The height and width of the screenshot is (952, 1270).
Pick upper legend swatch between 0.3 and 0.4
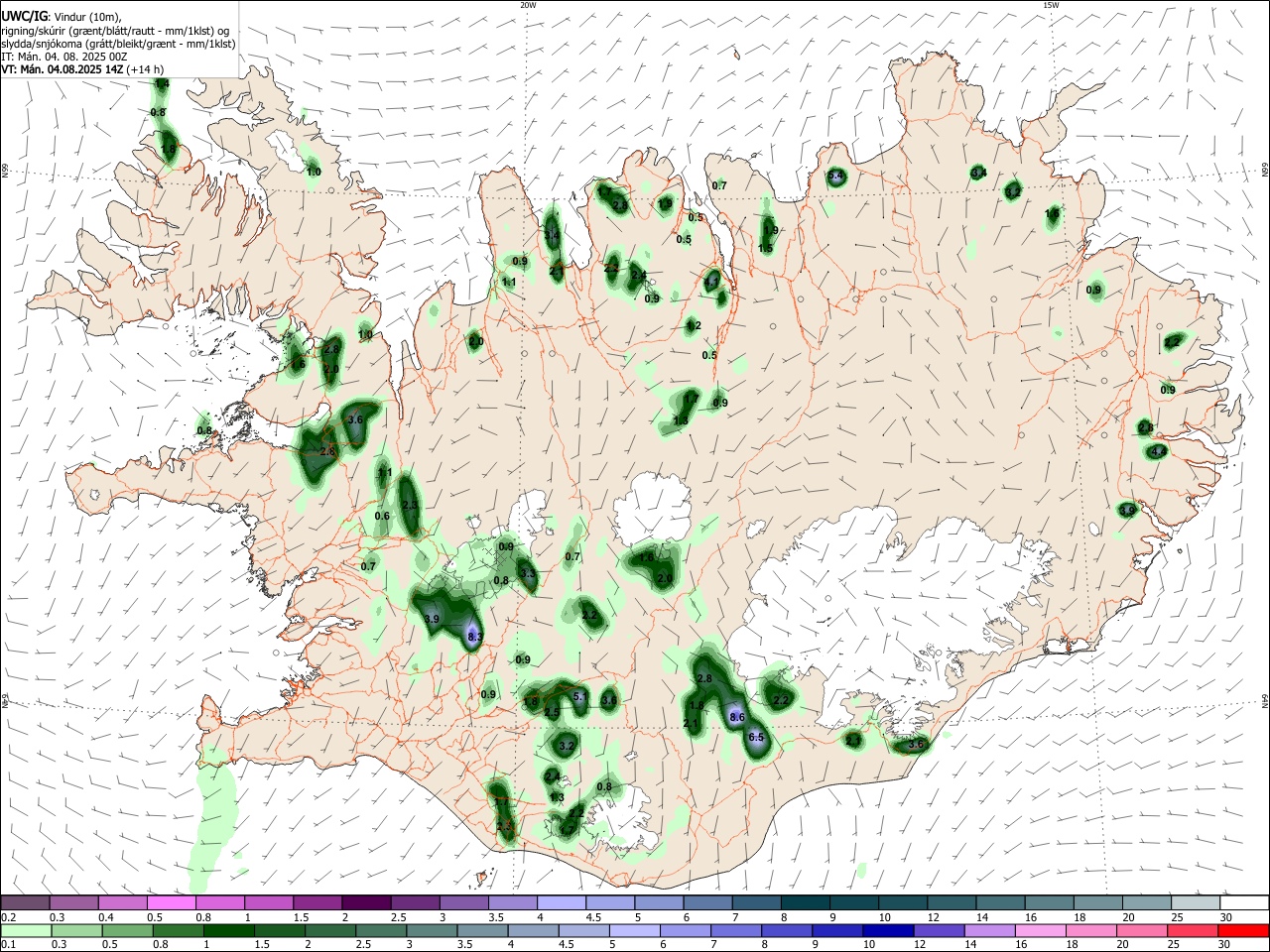coord(73,902)
